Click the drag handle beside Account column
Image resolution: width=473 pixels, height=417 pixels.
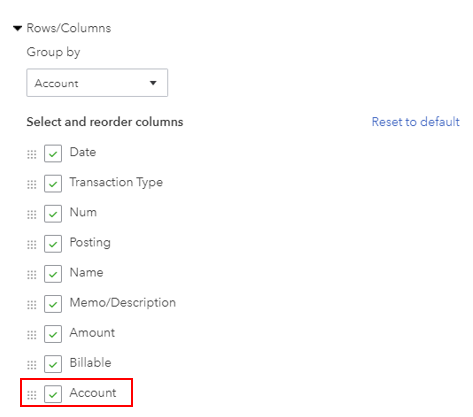[x=32, y=395]
